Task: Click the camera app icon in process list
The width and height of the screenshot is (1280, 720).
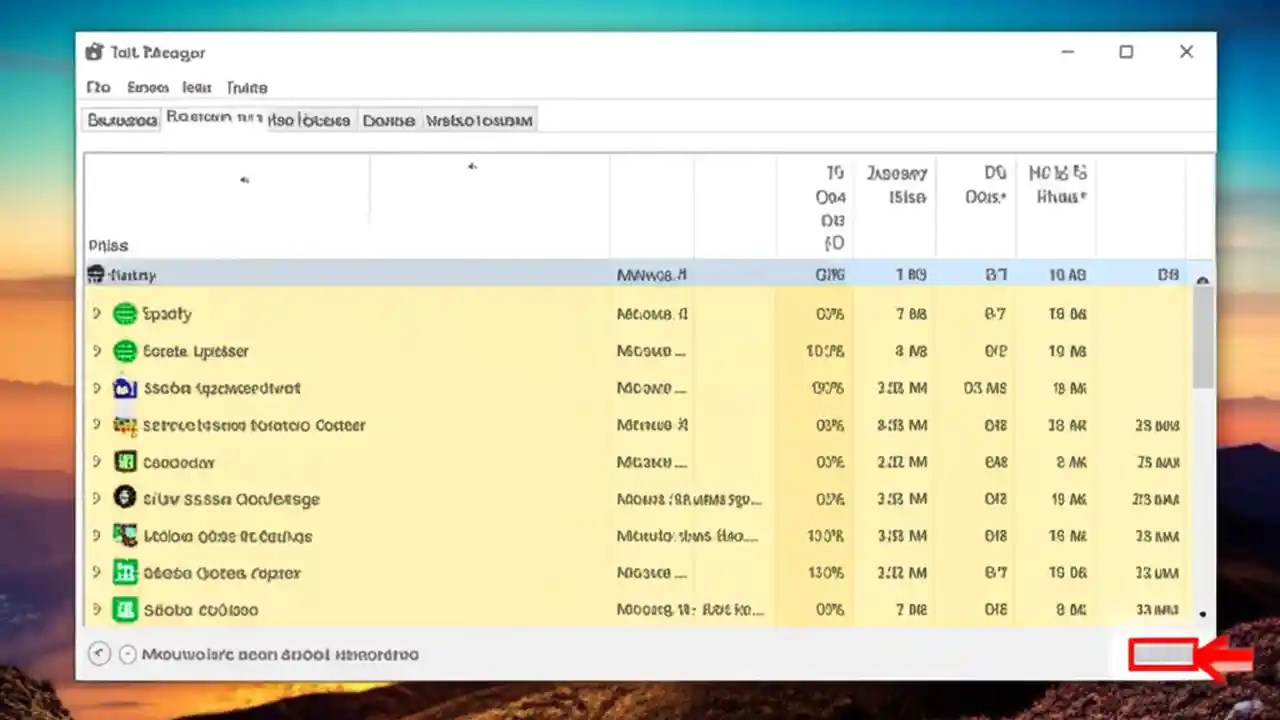Action: [125, 388]
